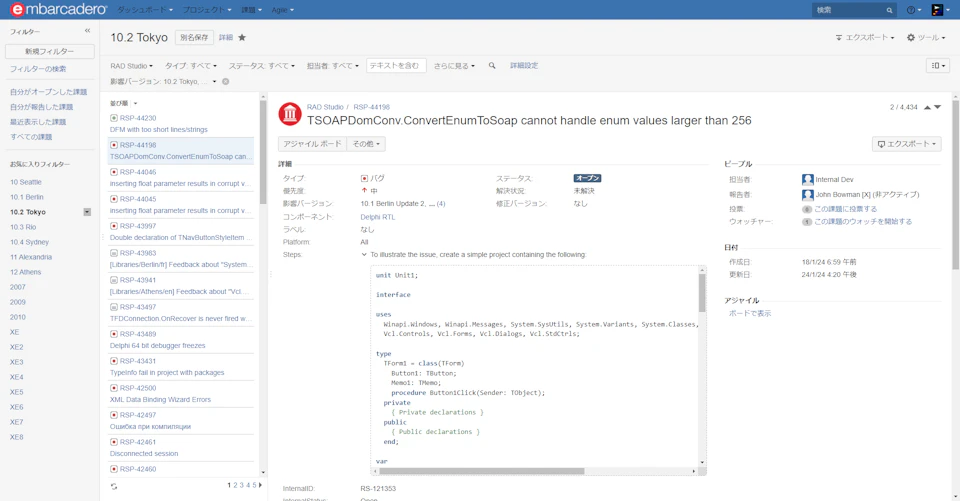Open the プロジェクト menu
960x501 pixels.
tap(207, 10)
